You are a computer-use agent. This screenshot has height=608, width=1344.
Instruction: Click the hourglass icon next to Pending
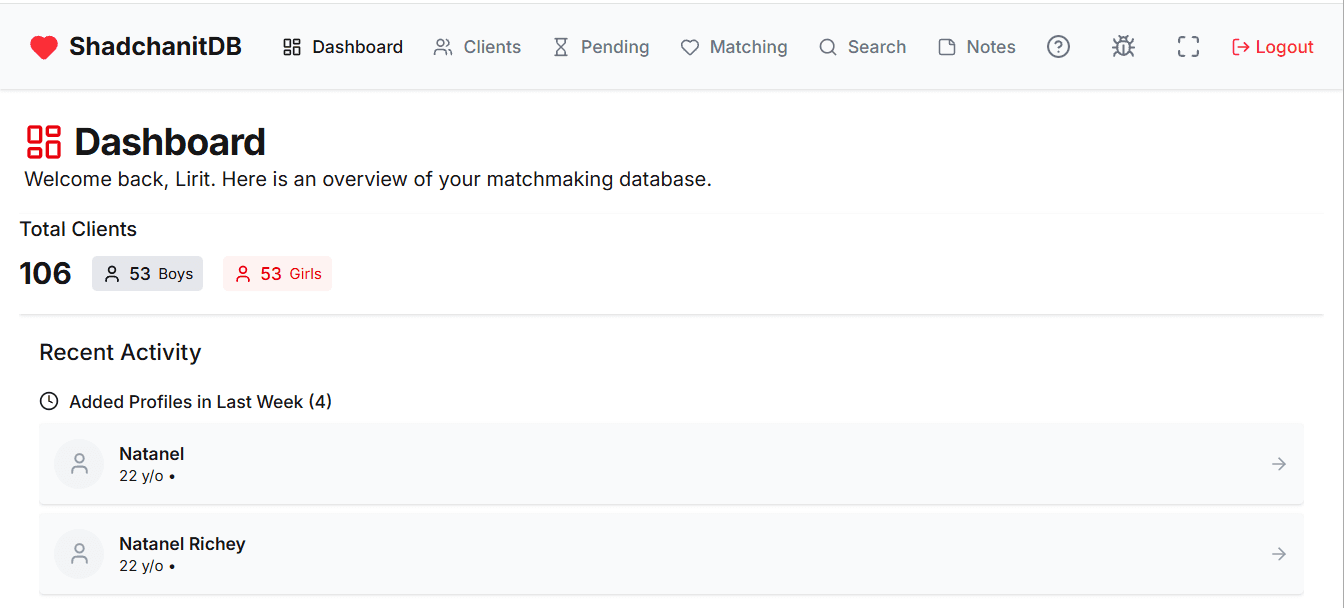[x=563, y=46]
